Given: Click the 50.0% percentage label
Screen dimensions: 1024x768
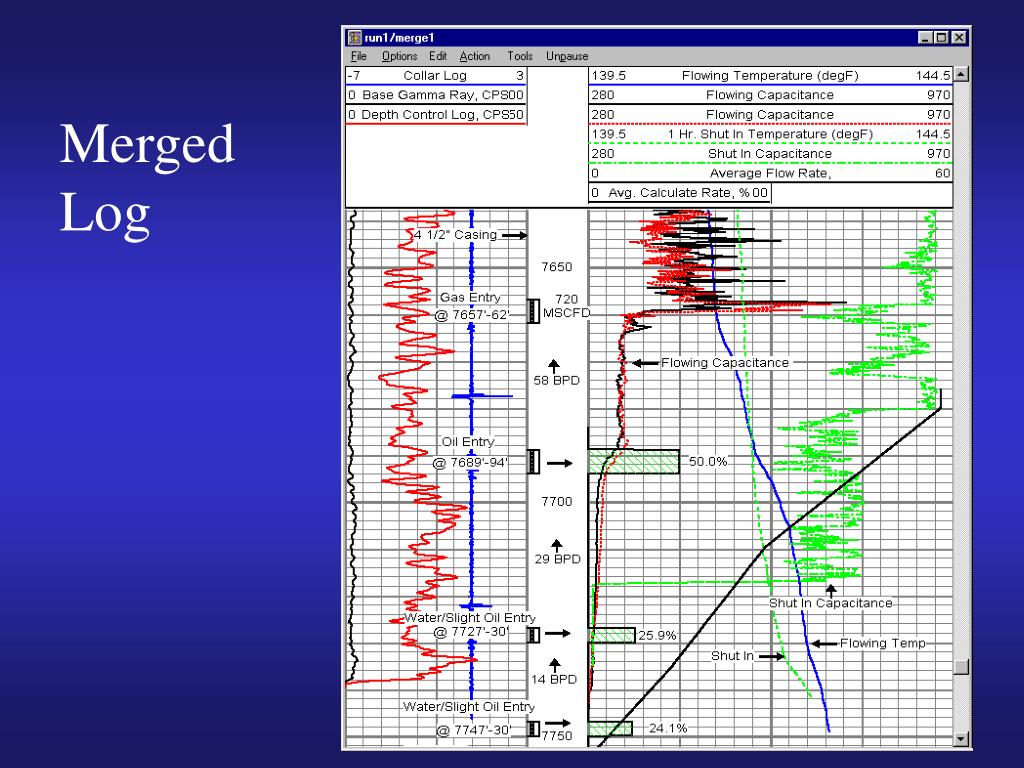Looking at the screenshot, I should [708, 462].
